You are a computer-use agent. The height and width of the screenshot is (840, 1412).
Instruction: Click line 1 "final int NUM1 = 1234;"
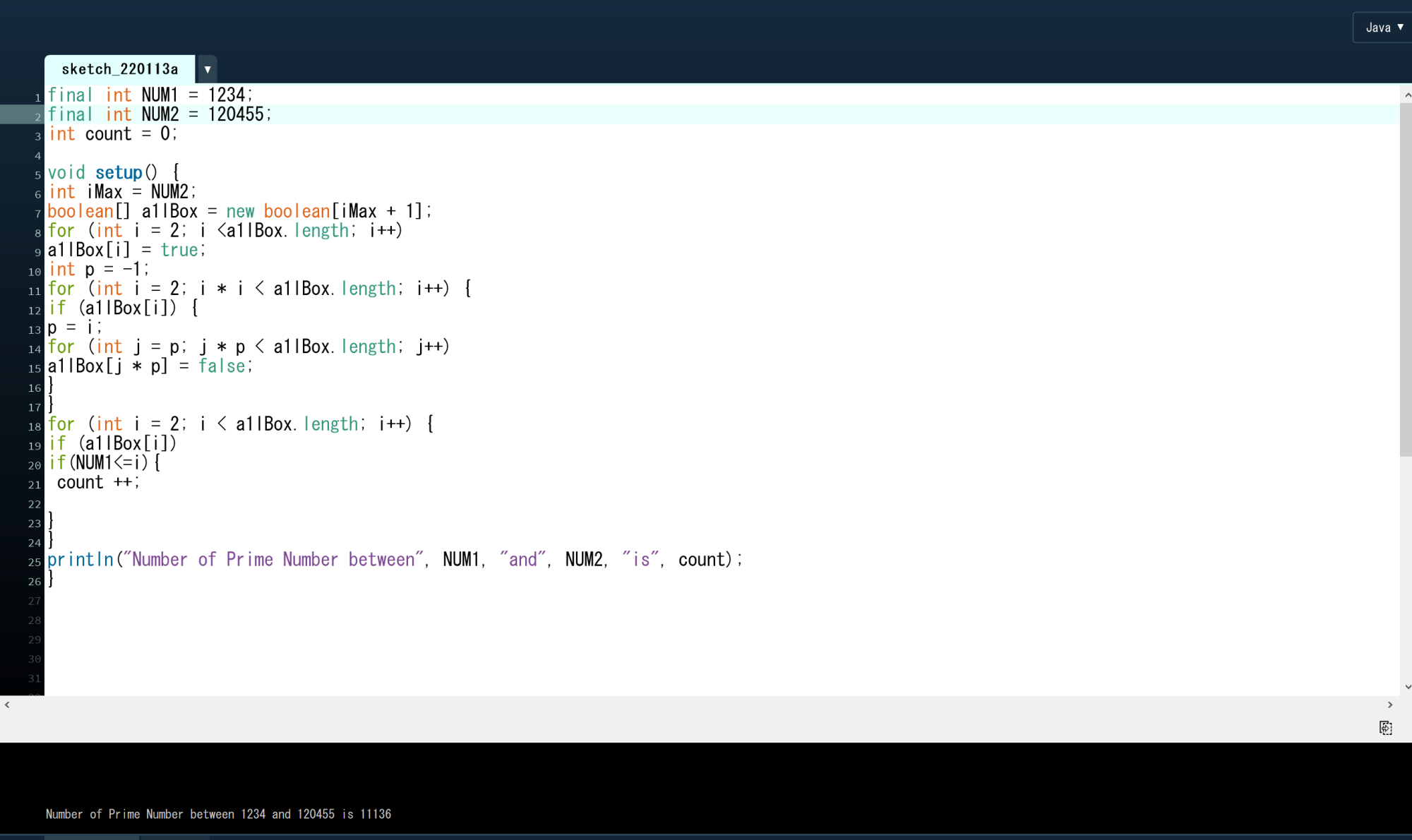(x=150, y=95)
